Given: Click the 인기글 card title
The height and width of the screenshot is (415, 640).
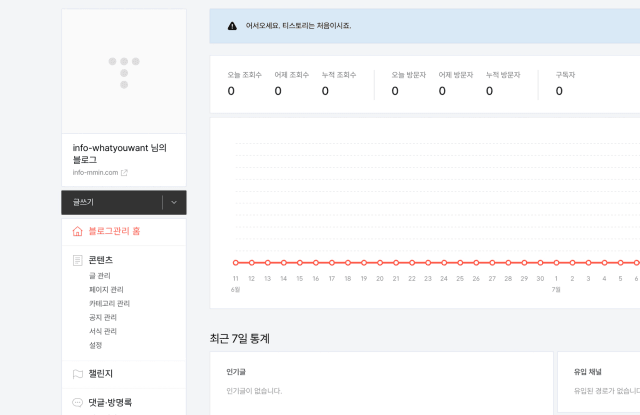Looking at the screenshot, I should coord(236,372).
